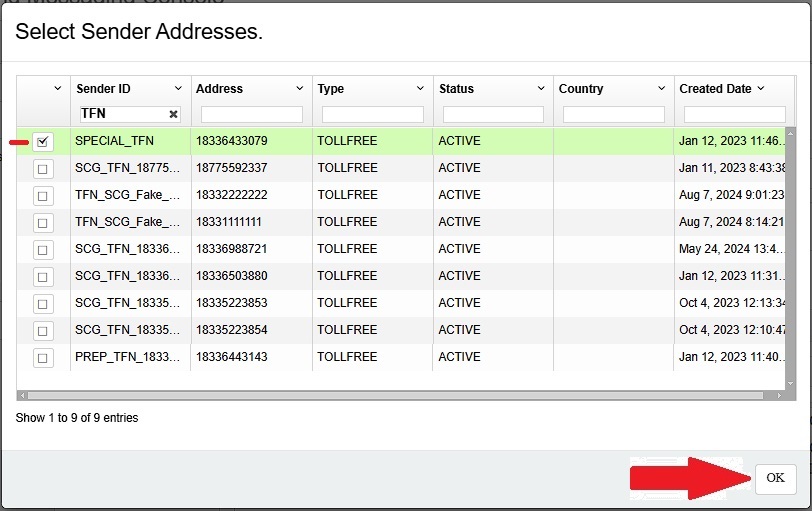
Task: Open the Type column menu arrow
Action: pyautogui.click(x=420, y=89)
